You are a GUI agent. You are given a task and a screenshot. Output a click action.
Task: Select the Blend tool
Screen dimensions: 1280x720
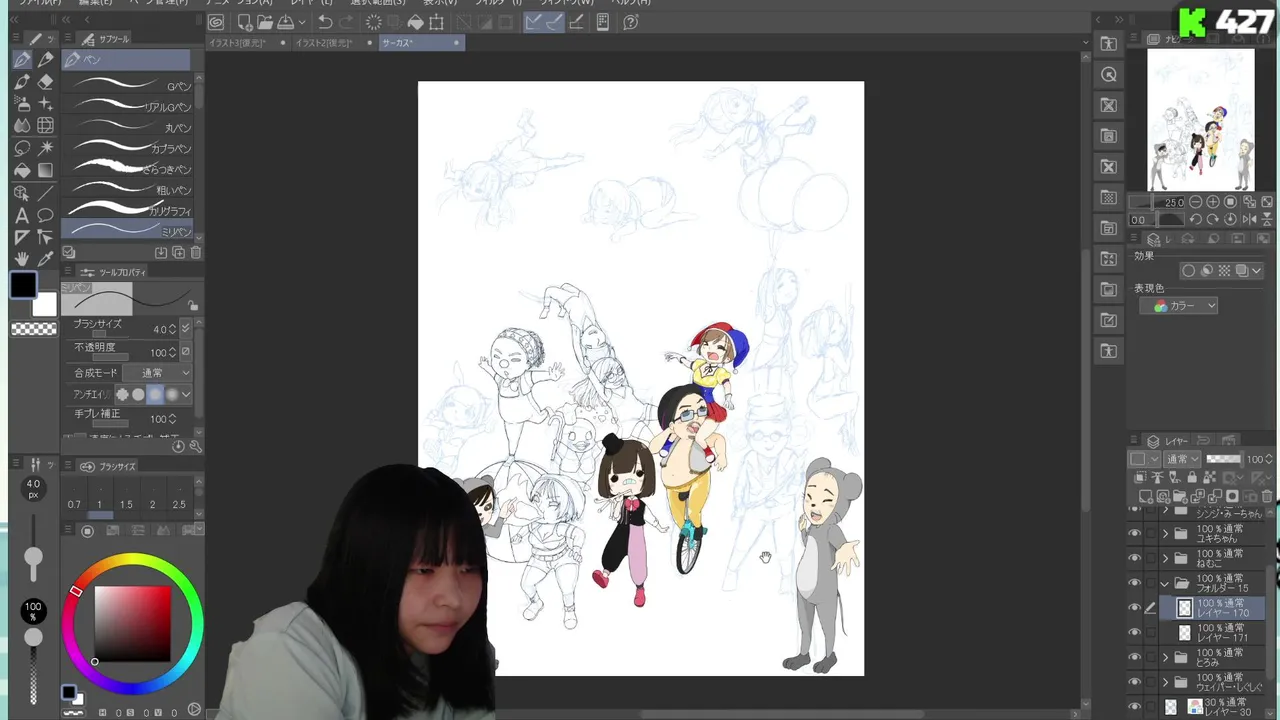(22, 126)
